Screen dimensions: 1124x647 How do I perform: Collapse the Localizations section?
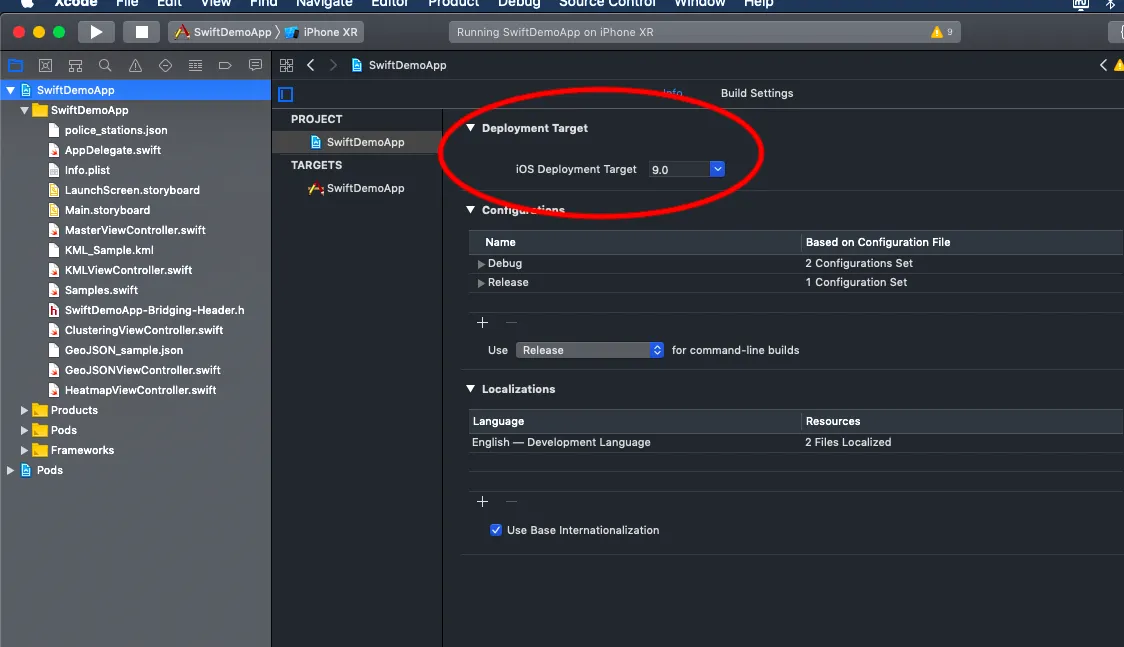[470, 388]
